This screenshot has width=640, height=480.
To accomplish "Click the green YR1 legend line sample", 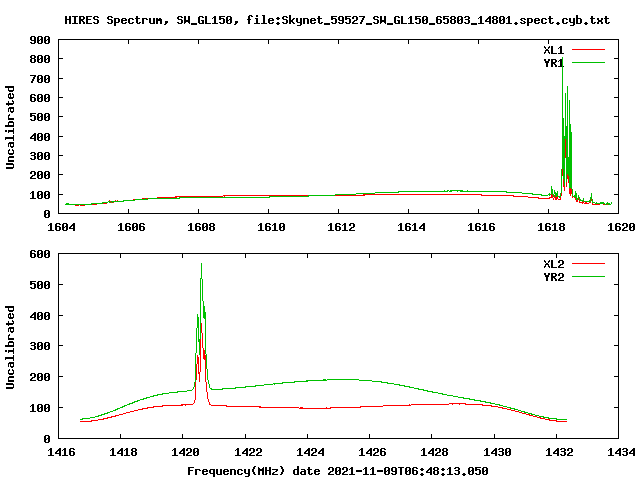I will (588, 63).
